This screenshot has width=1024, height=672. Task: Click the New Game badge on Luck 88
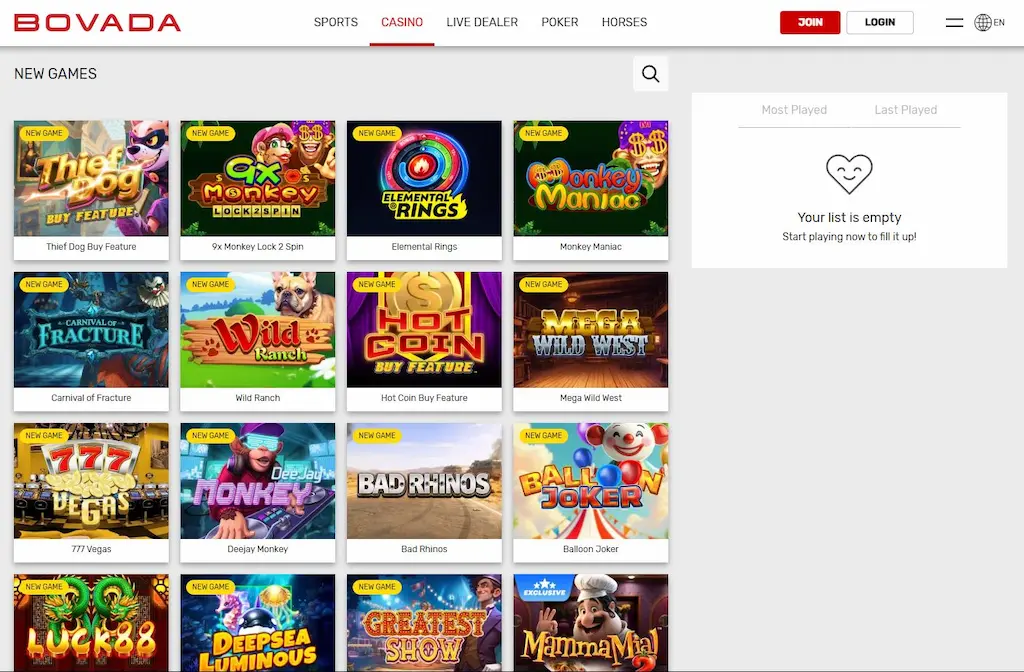click(44, 587)
